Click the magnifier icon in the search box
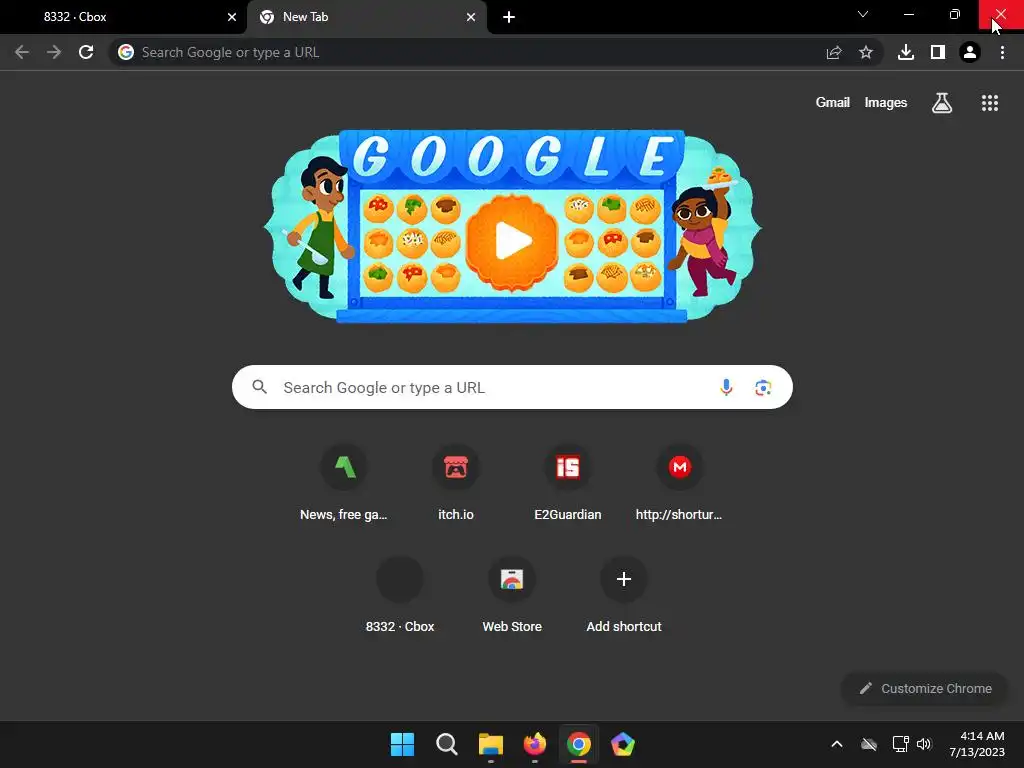Viewport: 1024px width, 768px height. point(259,387)
